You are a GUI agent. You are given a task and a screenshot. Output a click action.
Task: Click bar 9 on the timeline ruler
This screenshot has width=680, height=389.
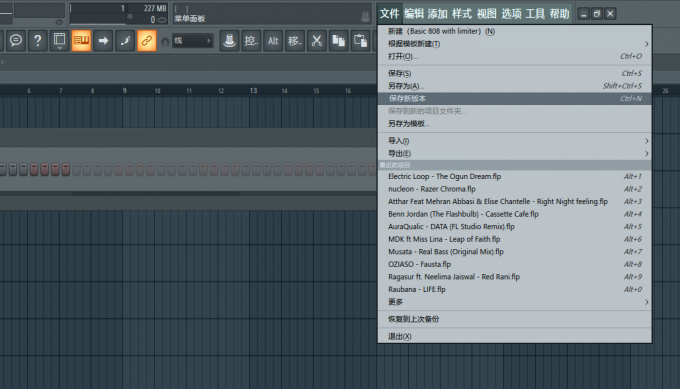124,91
